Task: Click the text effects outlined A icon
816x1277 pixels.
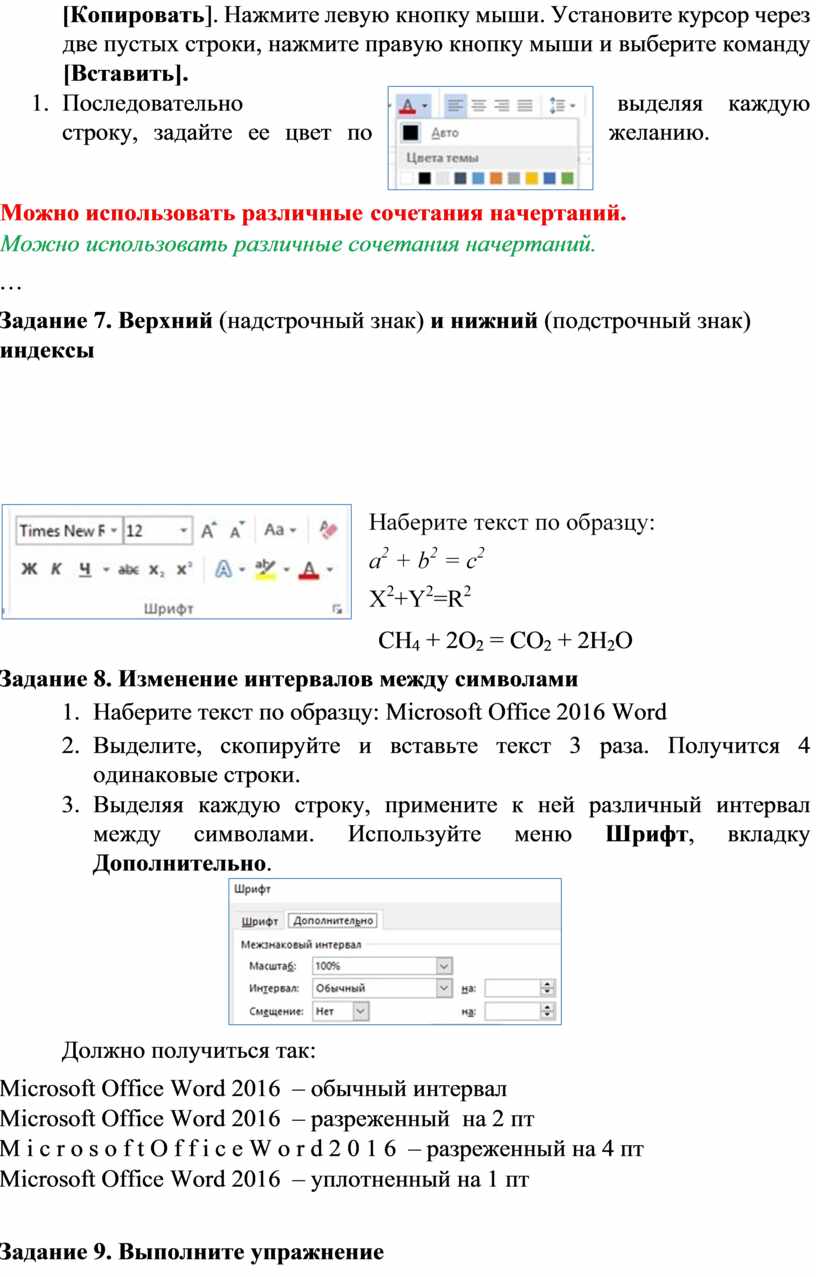Action: point(223,569)
